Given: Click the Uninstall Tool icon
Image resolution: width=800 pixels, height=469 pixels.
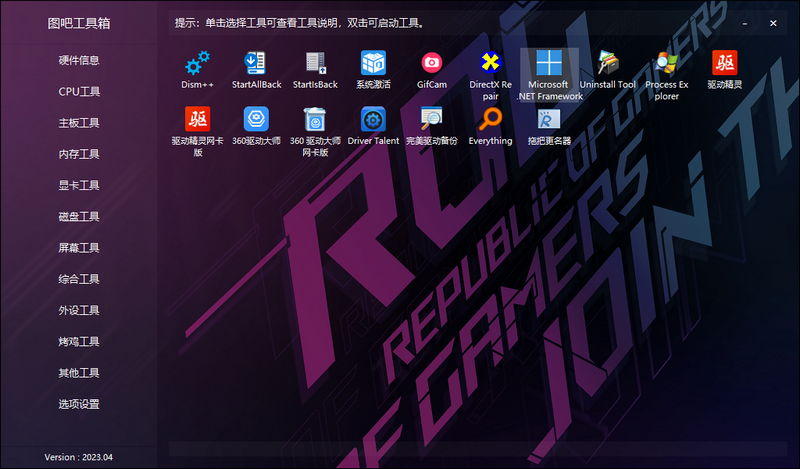Looking at the screenshot, I should pos(608,63).
